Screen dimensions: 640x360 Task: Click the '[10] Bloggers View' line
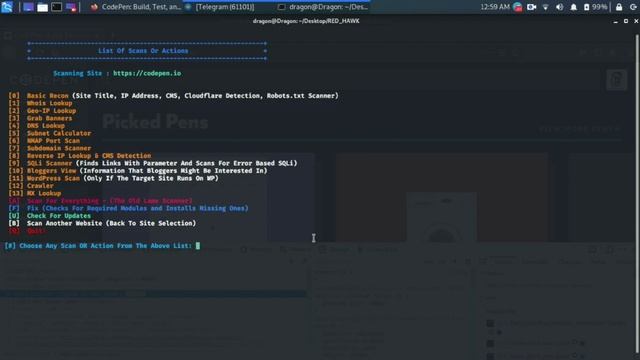pyautogui.click(x=138, y=171)
